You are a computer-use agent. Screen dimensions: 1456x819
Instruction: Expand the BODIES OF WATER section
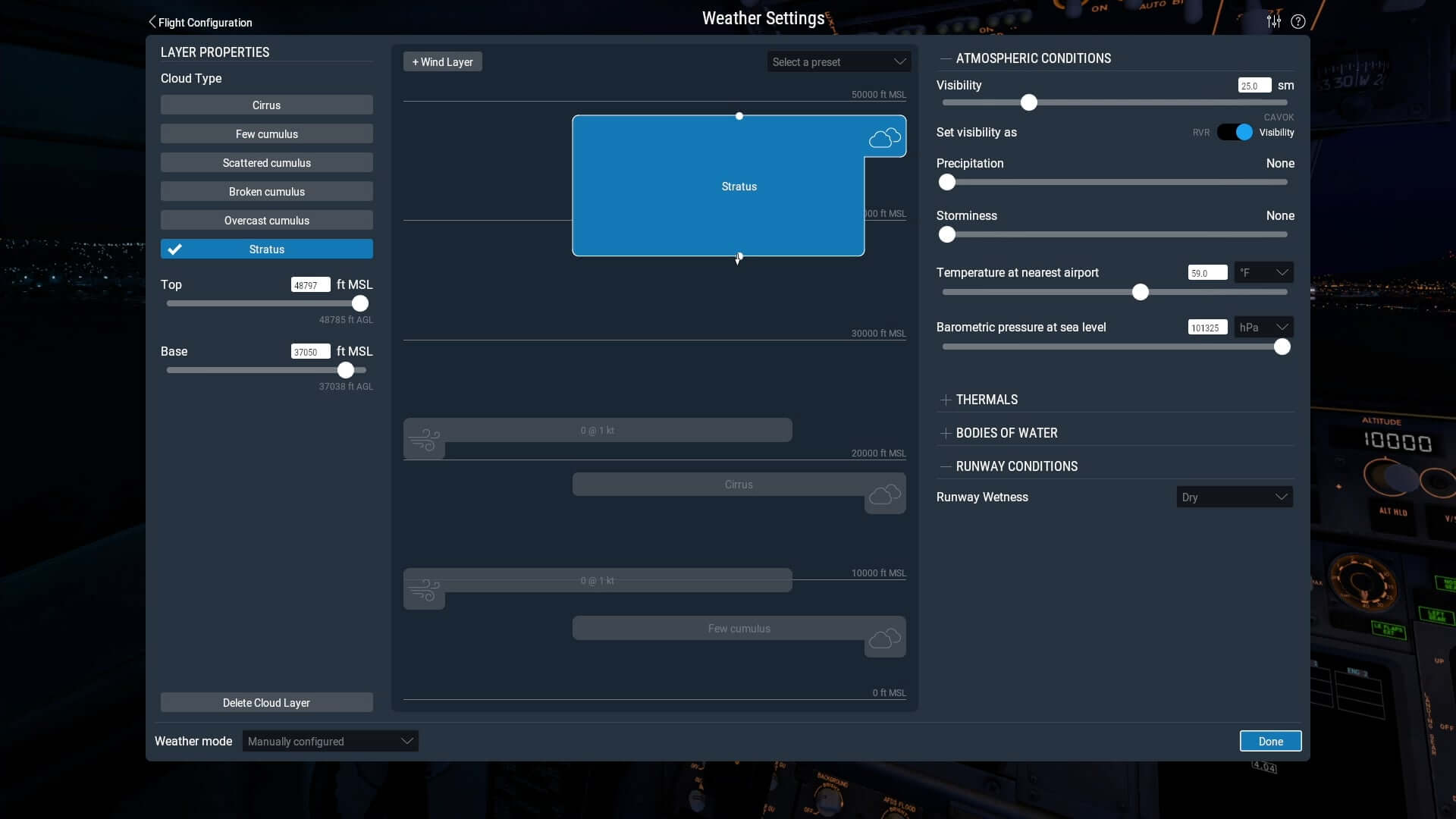point(1006,433)
